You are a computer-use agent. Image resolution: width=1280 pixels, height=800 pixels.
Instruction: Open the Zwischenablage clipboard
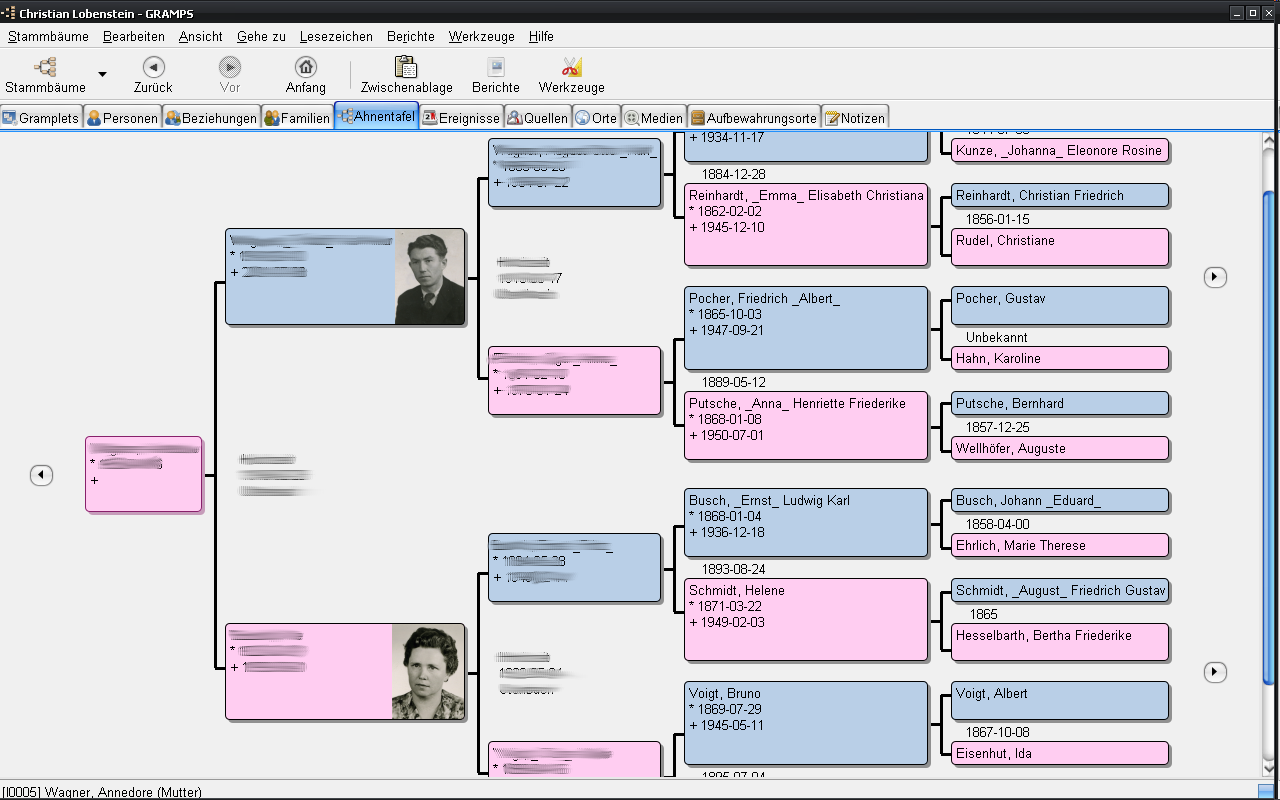coord(407,75)
